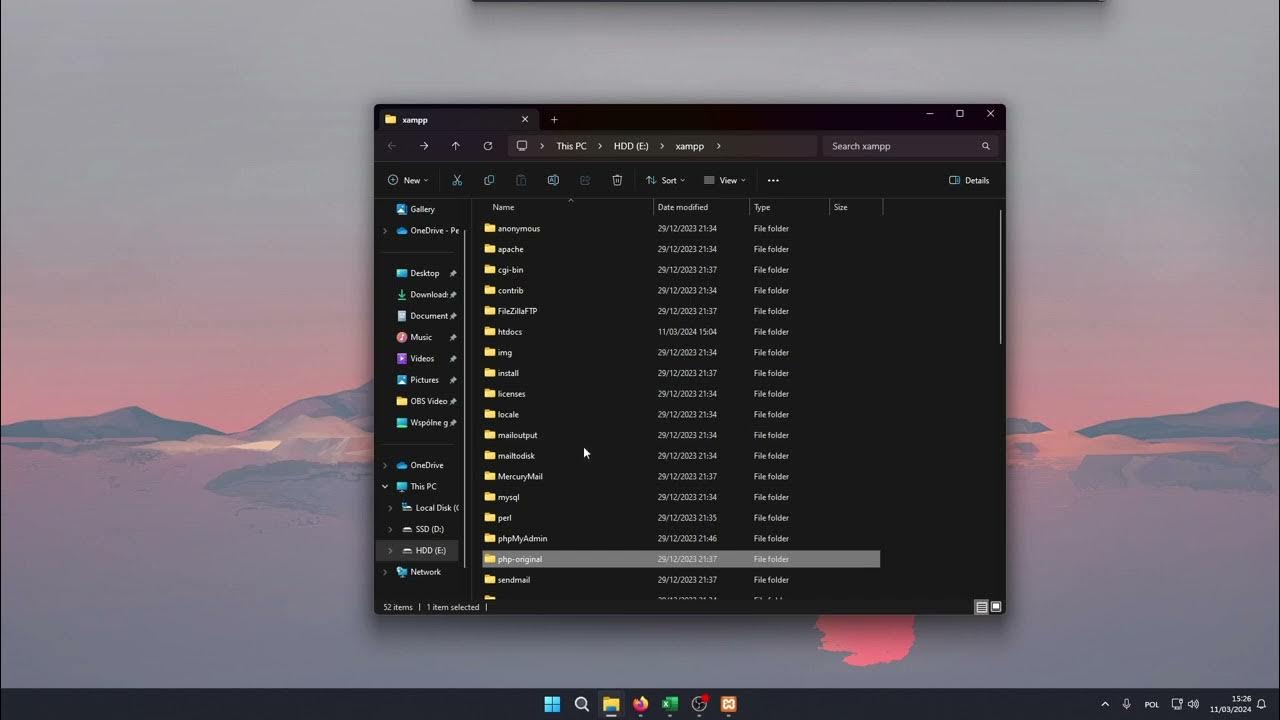Open Pictures in Quick access

[424, 380]
